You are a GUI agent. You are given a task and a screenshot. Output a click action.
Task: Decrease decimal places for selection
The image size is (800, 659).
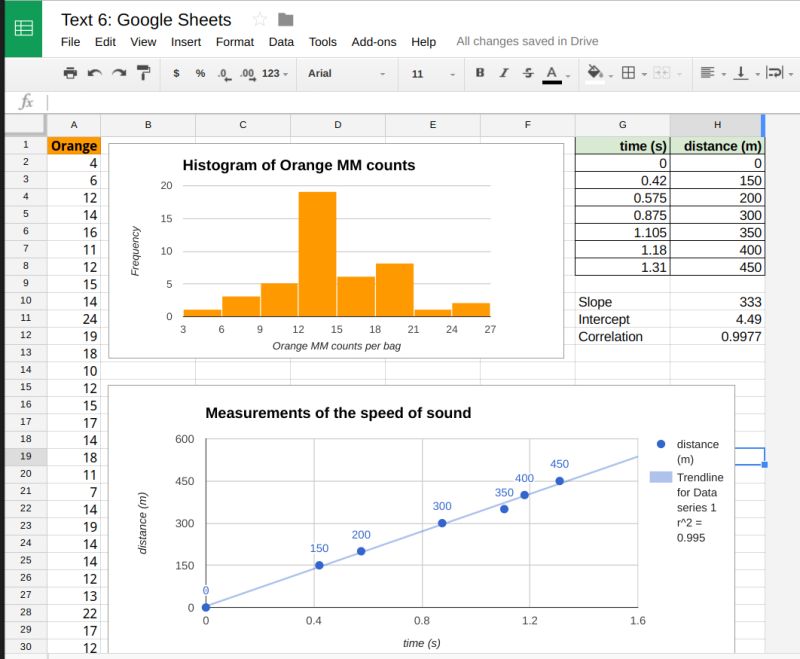(224, 72)
